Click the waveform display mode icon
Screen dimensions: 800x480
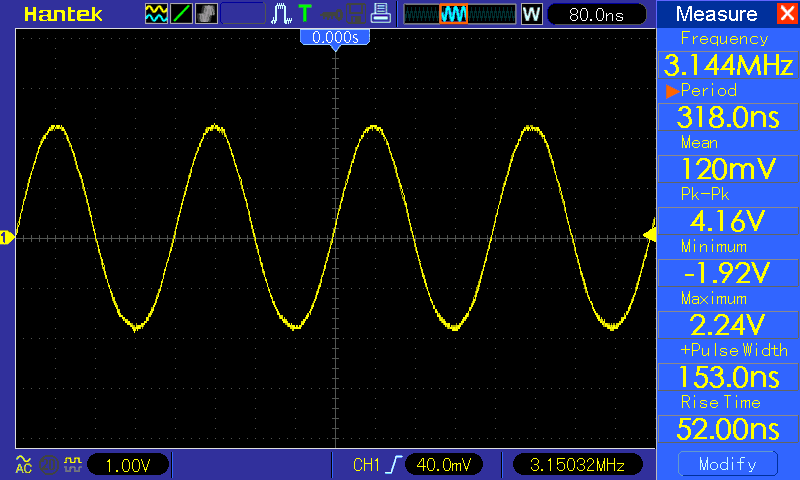point(156,14)
